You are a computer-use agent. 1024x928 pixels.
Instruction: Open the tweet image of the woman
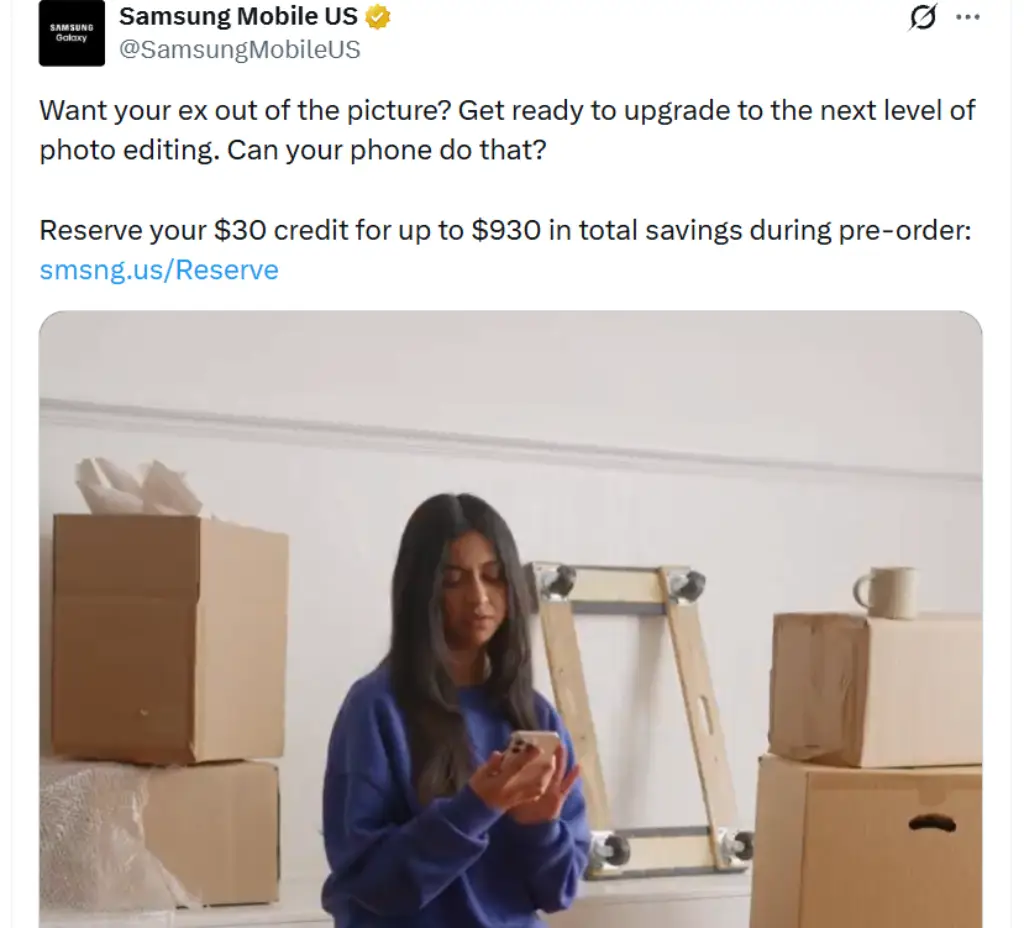point(511,619)
